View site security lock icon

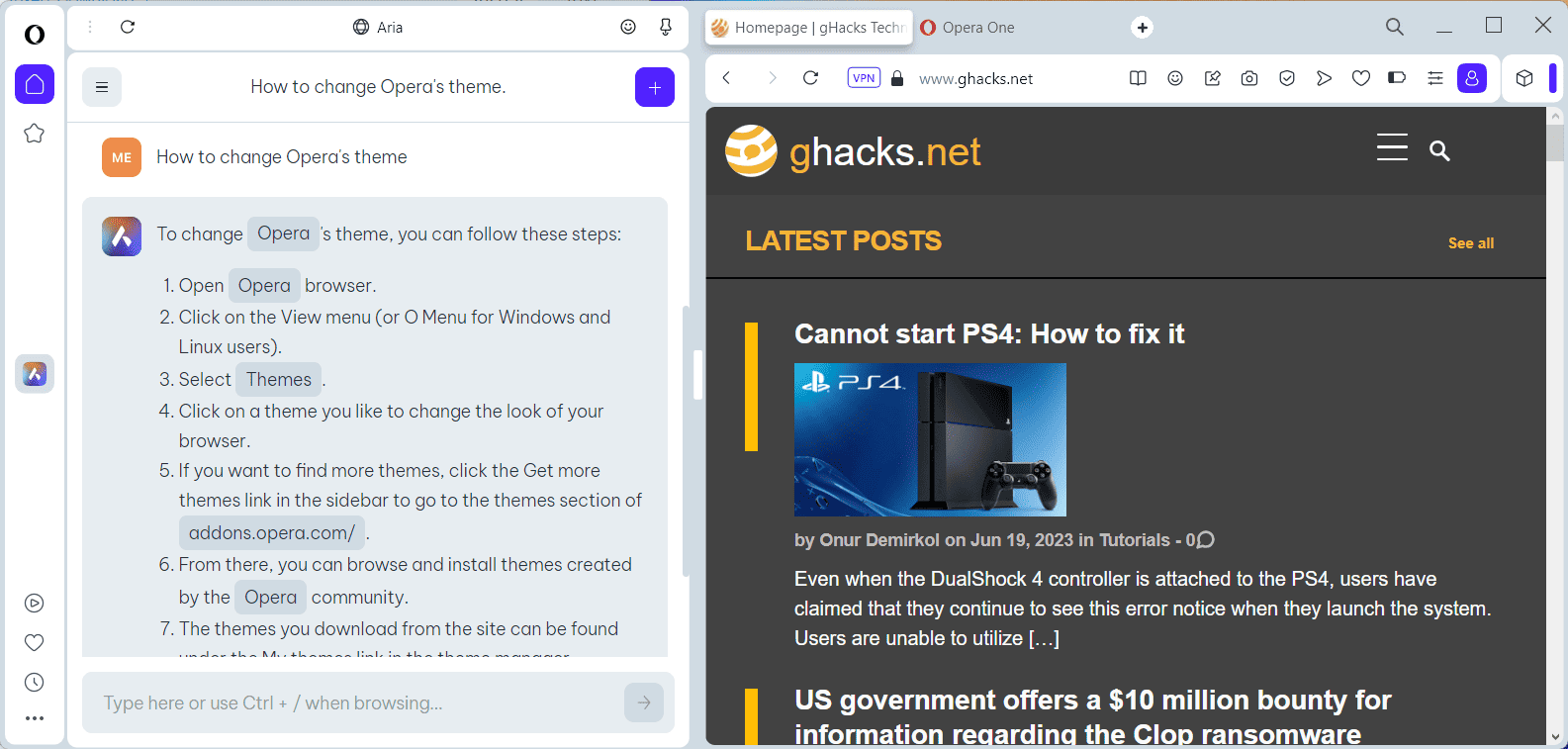point(898,78)
